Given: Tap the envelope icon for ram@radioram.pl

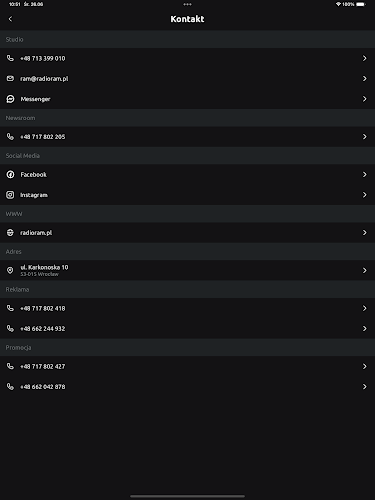Looking at the screenshot, I should 10,78.
